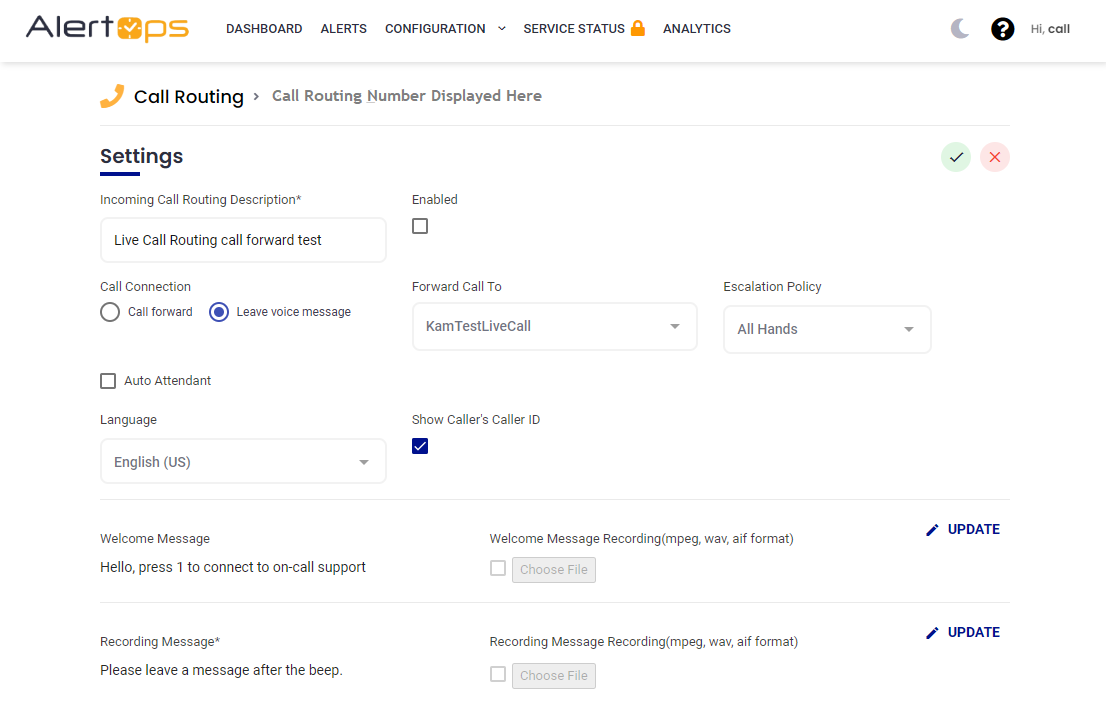Open the Configuration menu
Screen dimensions: 1106x717
tap(444, 29)
